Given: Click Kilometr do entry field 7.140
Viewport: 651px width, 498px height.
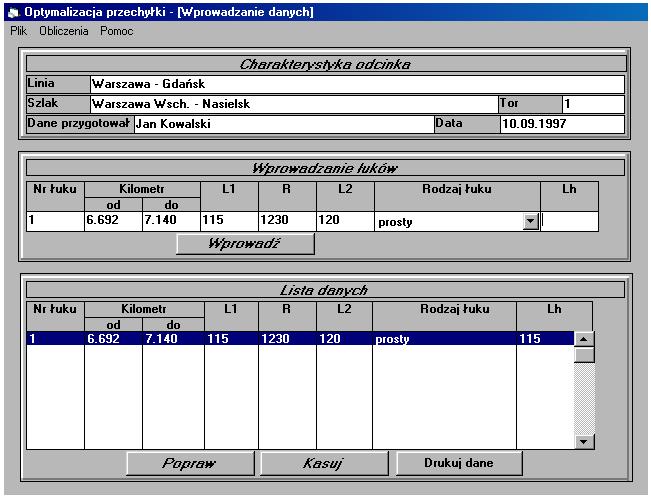Looking at the screenshot, I should pos(171,221).
